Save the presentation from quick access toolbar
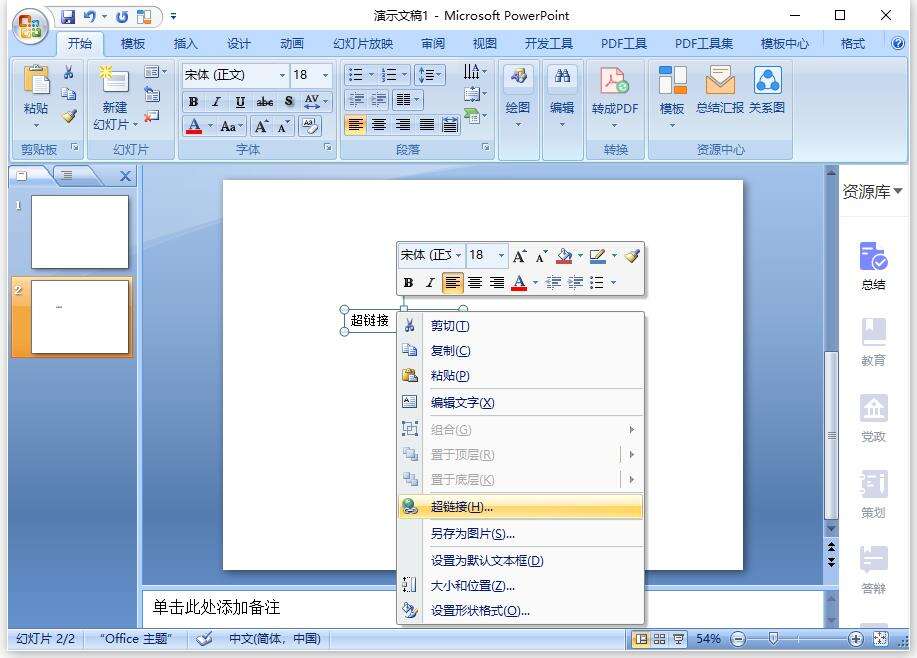The image size is (917, 658). [68, 16]
